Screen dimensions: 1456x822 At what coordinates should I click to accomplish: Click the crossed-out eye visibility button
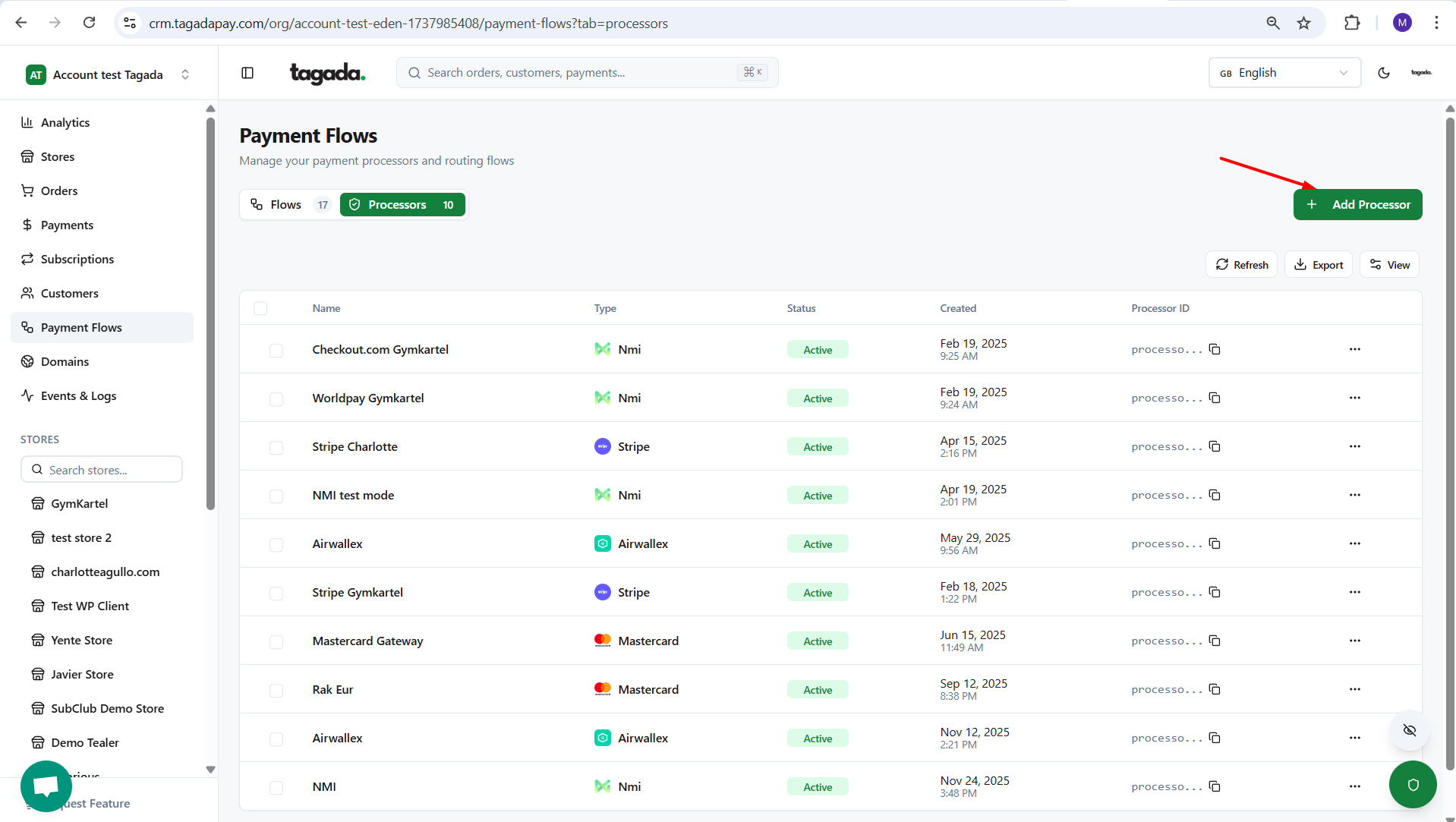point(1410,730)
